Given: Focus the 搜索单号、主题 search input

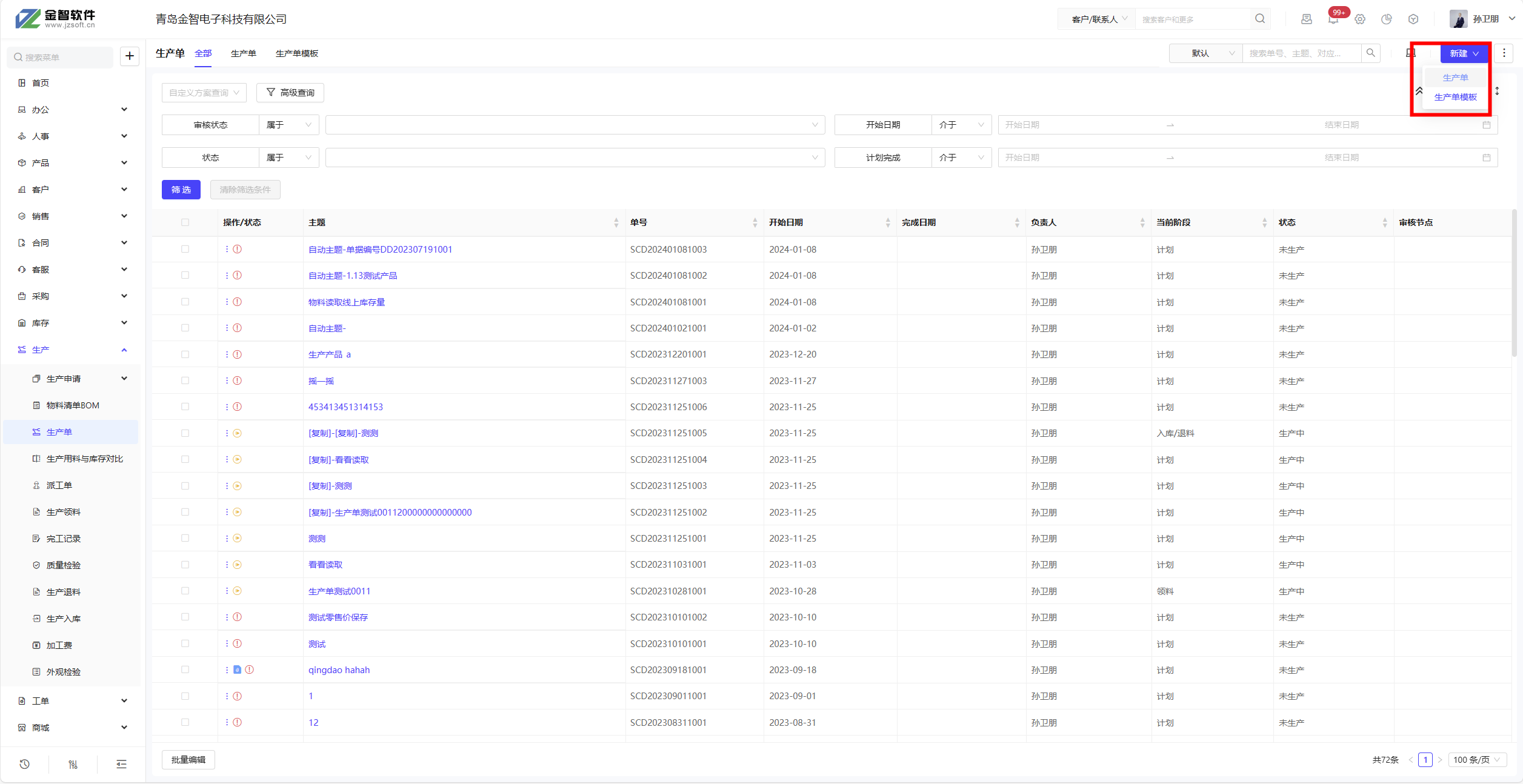Looking at the screenshot, I should pyautogui.click(x=1302, y=53).
